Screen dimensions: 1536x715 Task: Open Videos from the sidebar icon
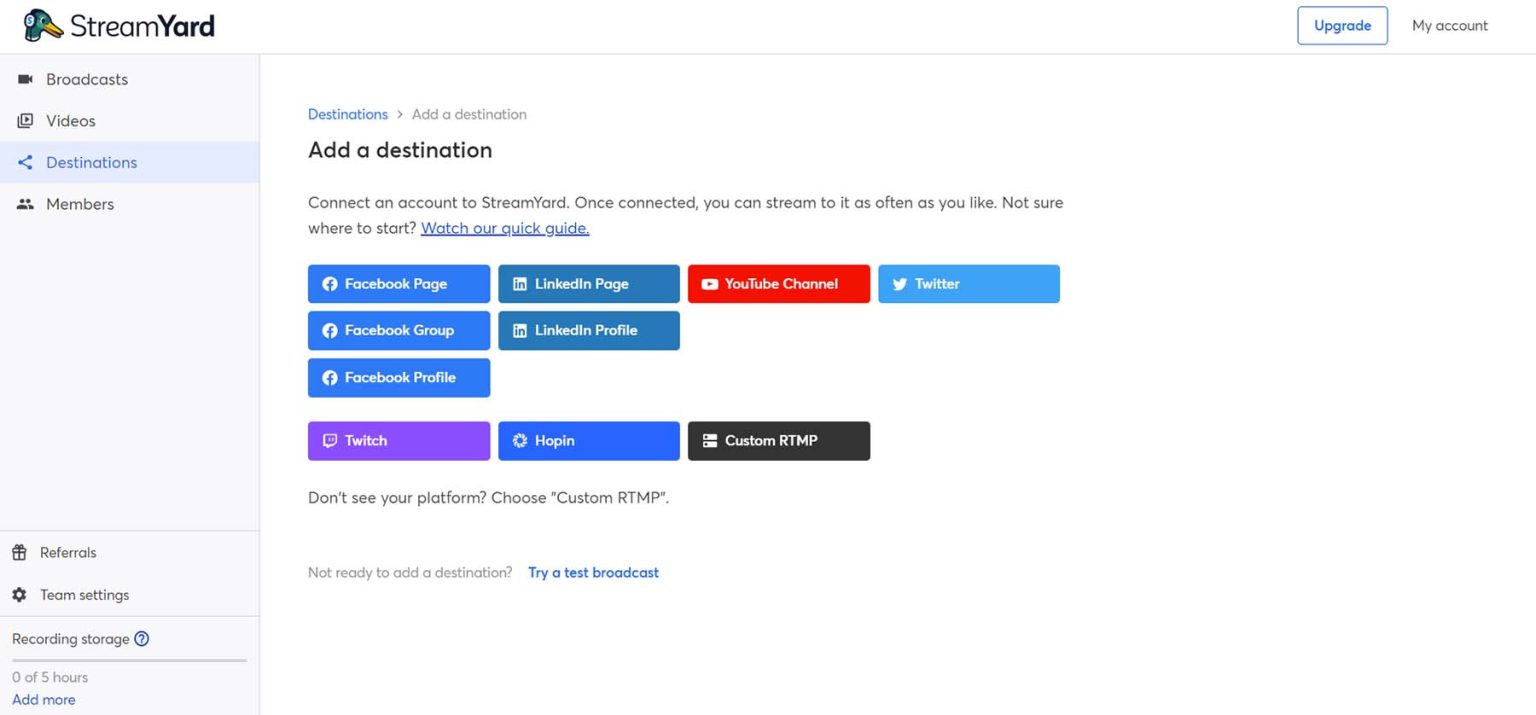coord(24,120)
